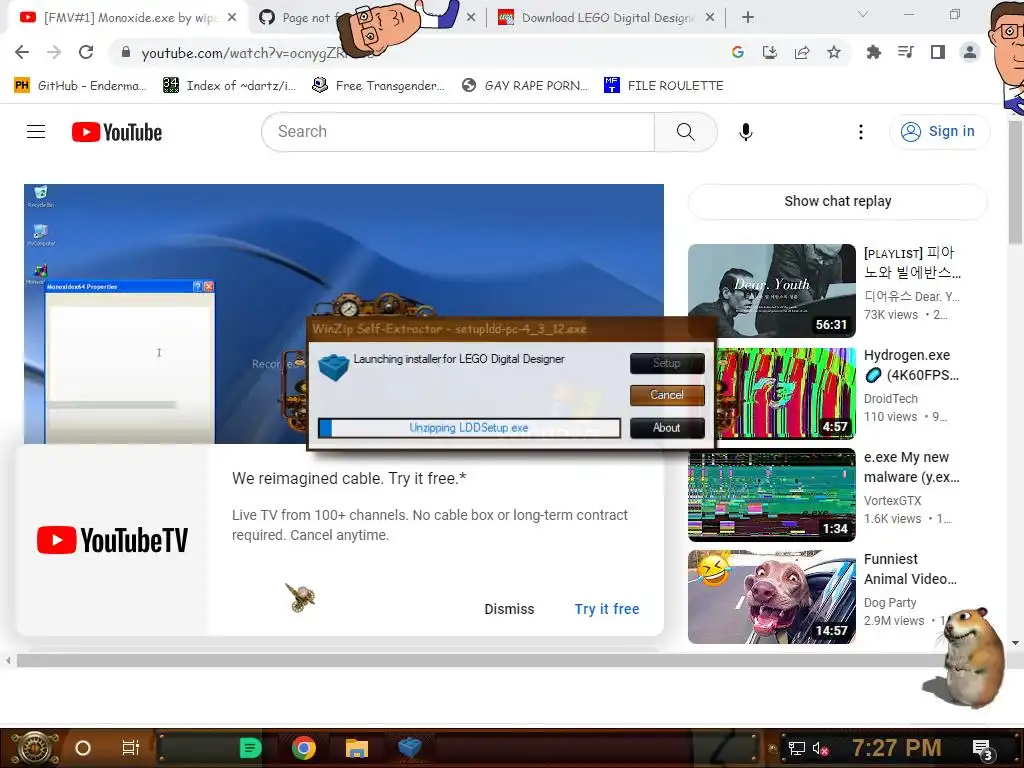The width and height of the screenshot is (1024, 768).
Task: Open Hydrogen.exe video thumbnail
Action: (786, 392)
